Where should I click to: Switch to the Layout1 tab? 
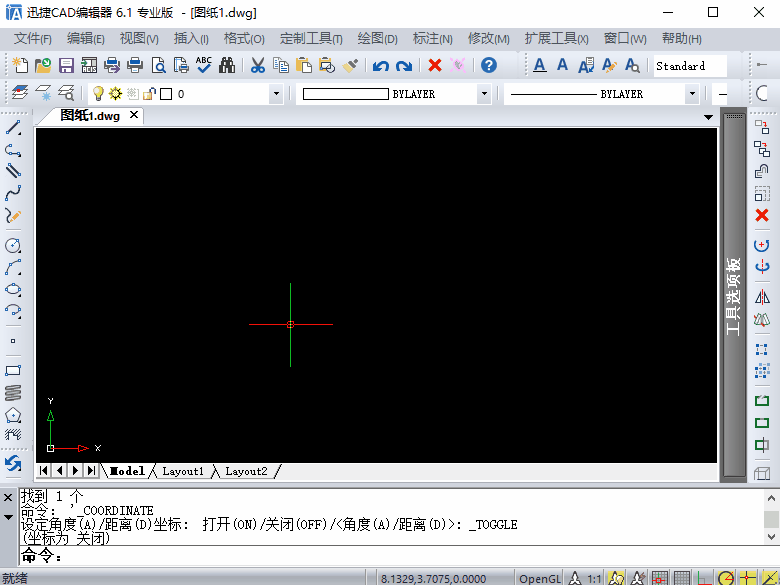(x=183, y=471)
